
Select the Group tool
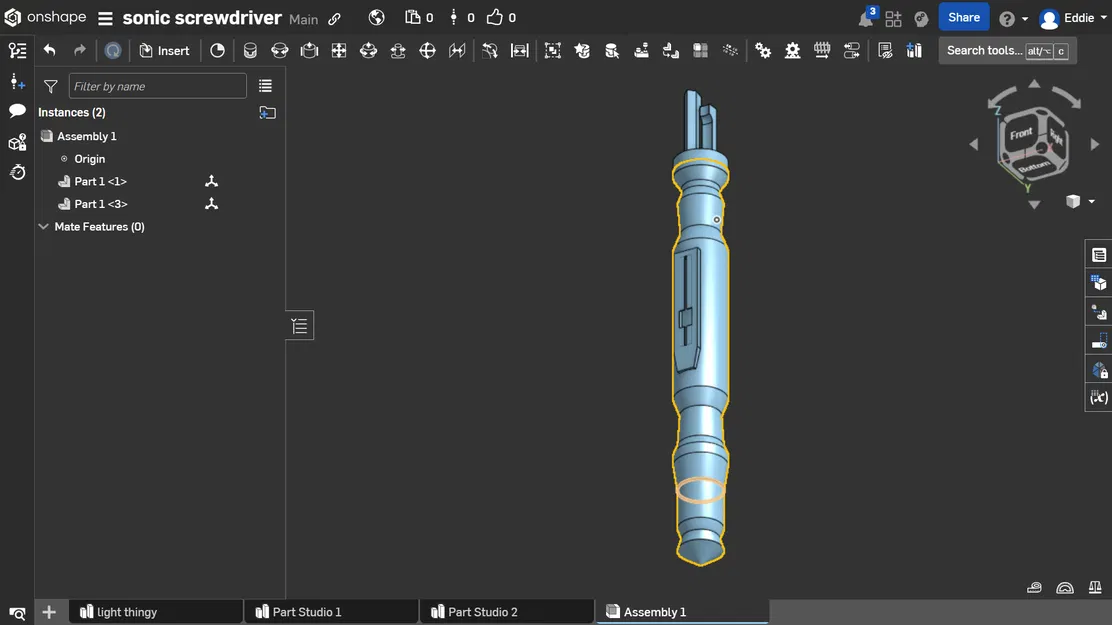pyautogui.click(x=552, y=50)
